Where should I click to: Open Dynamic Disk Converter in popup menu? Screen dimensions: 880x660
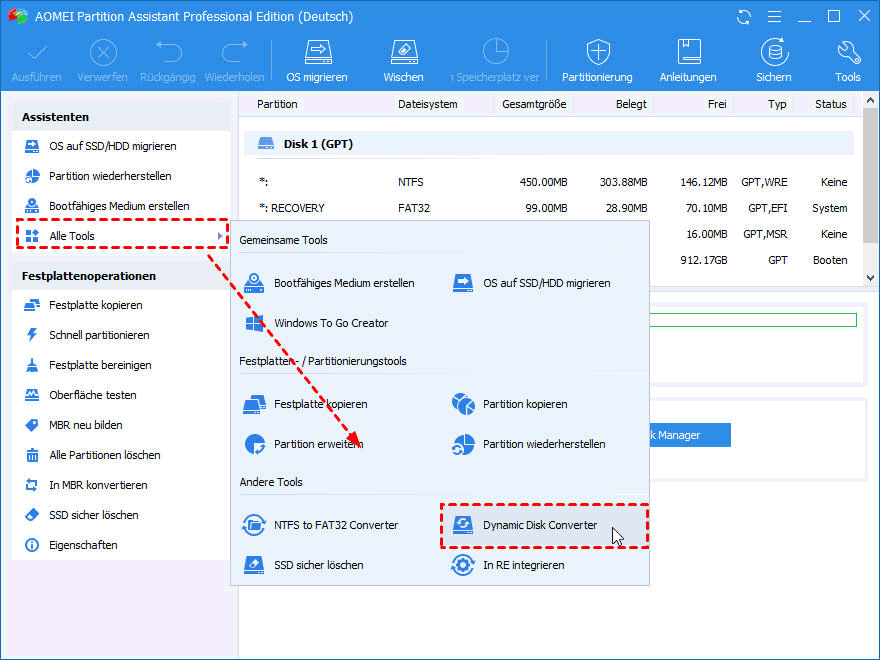pyautogui.click(x=544, y=525)
